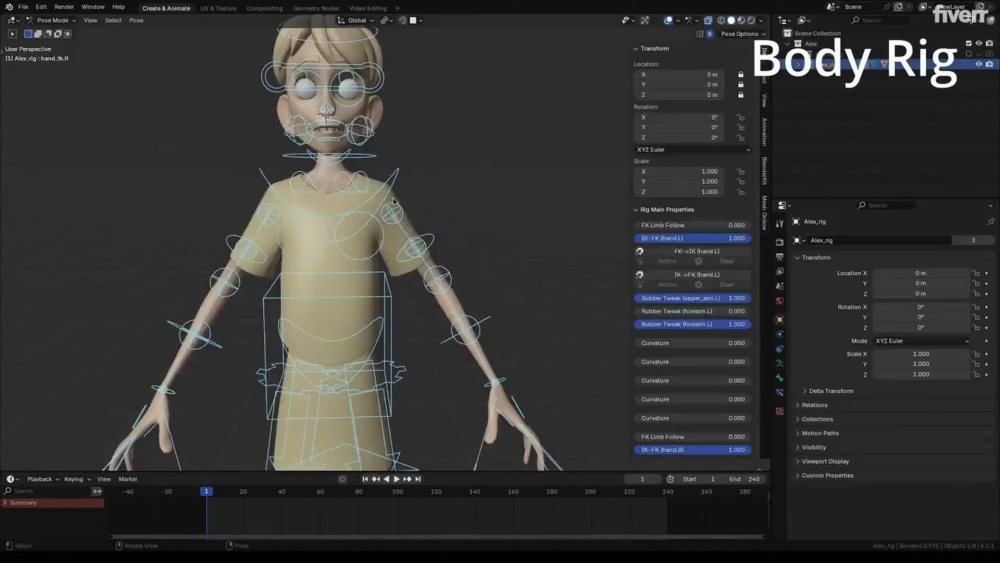Image resolution: width=1000 pixels, height=563 pixels.
Task: Choose solid viewport shading
Action: tap(732, 20)
